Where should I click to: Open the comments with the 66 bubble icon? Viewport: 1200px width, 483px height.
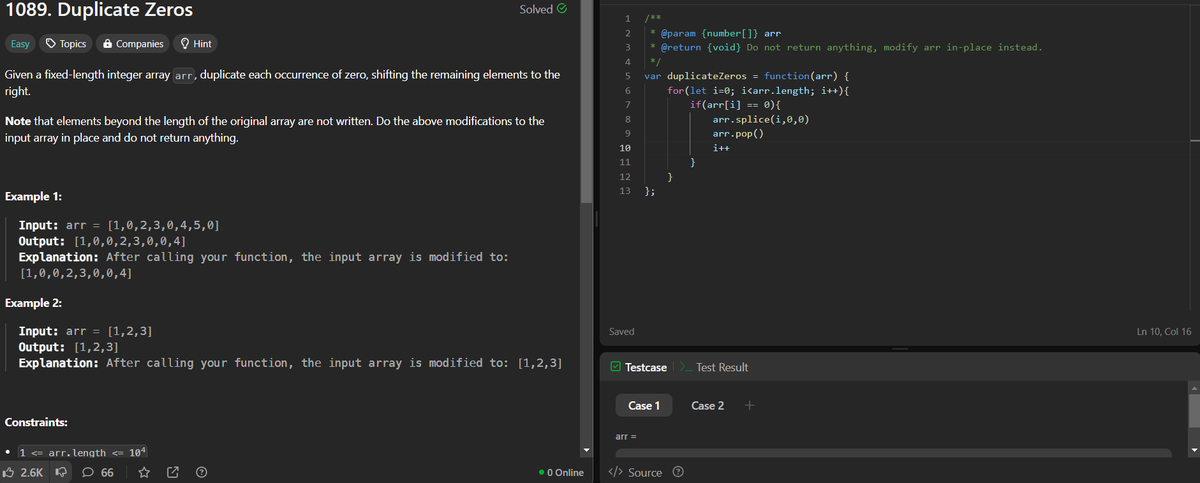96,472
